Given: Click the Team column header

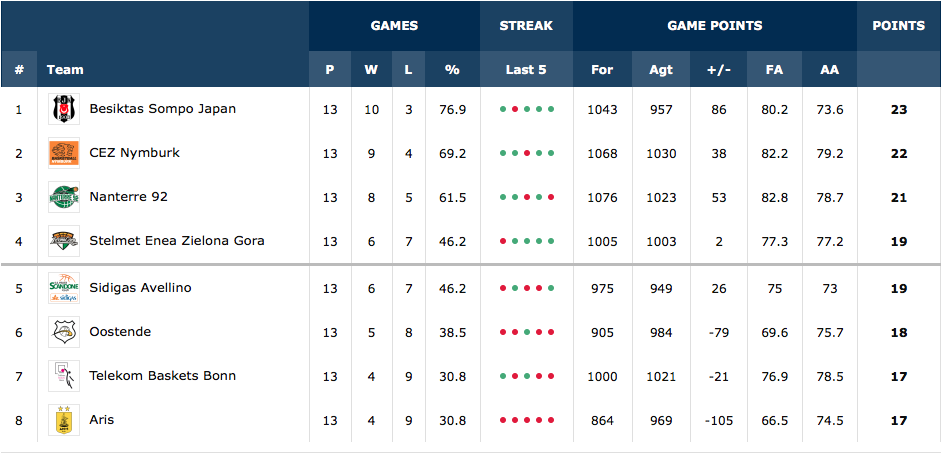Looking at the screenshot, I should tap(65, 70).
